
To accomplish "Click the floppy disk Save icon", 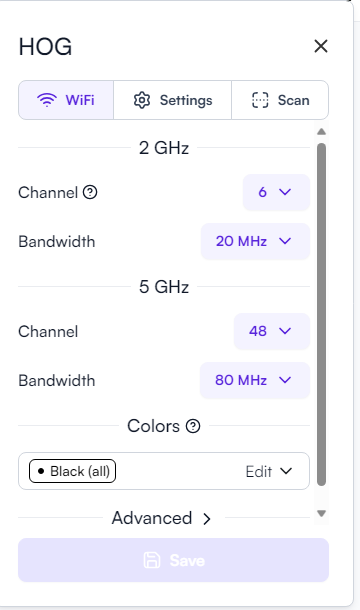I will pyautogui.click(x=152, y=560).
